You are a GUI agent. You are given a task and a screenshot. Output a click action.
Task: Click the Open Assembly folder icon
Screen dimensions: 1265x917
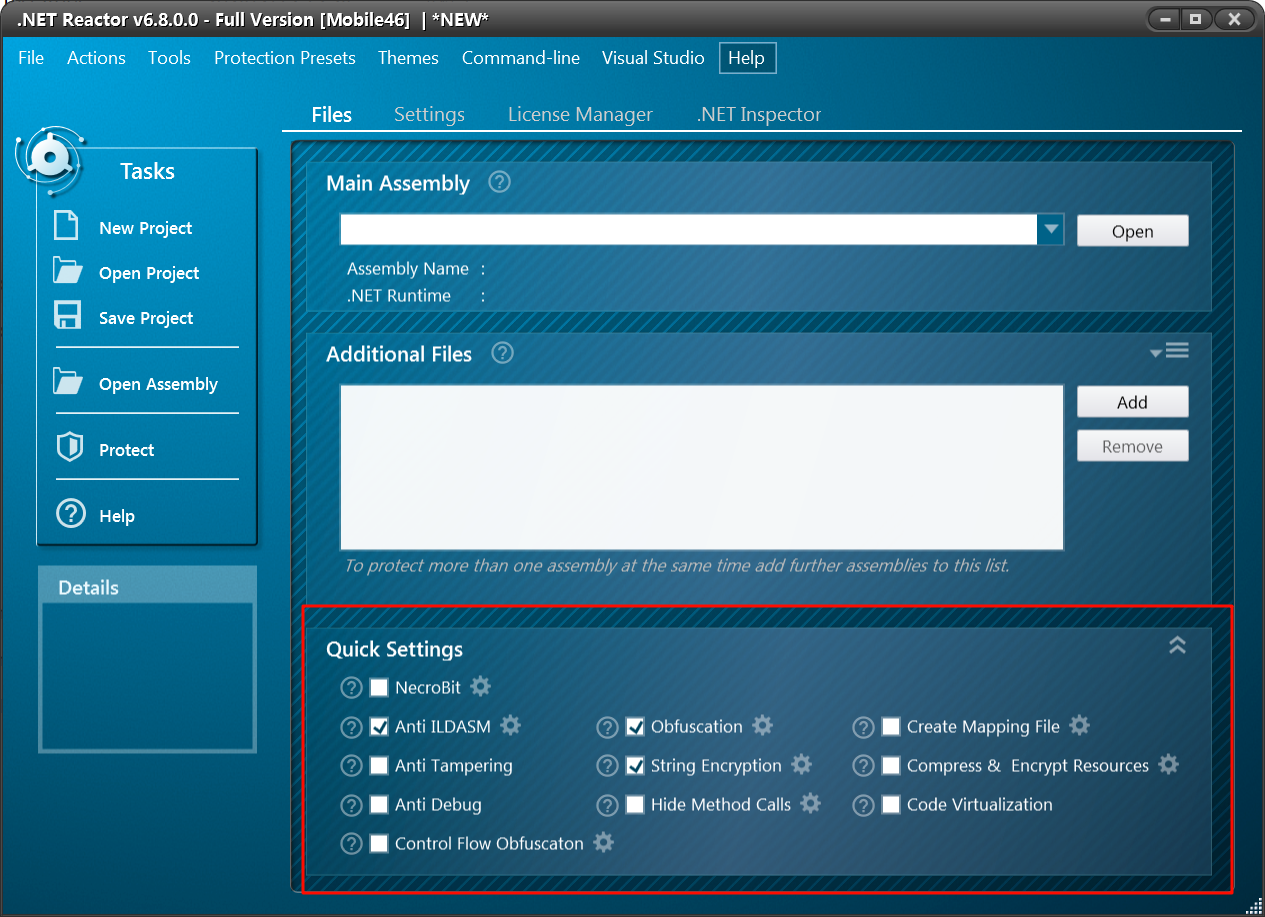(68, 382)
